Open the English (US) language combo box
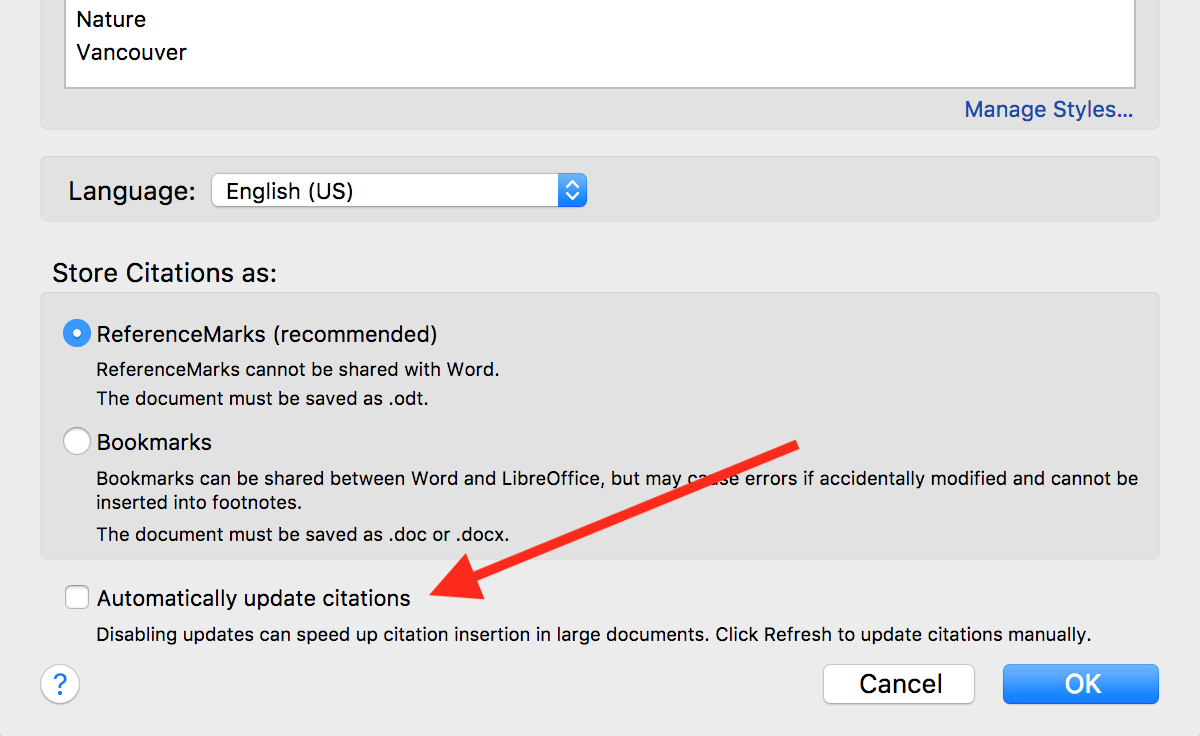The image size is (1200, 736). (390, 190)
